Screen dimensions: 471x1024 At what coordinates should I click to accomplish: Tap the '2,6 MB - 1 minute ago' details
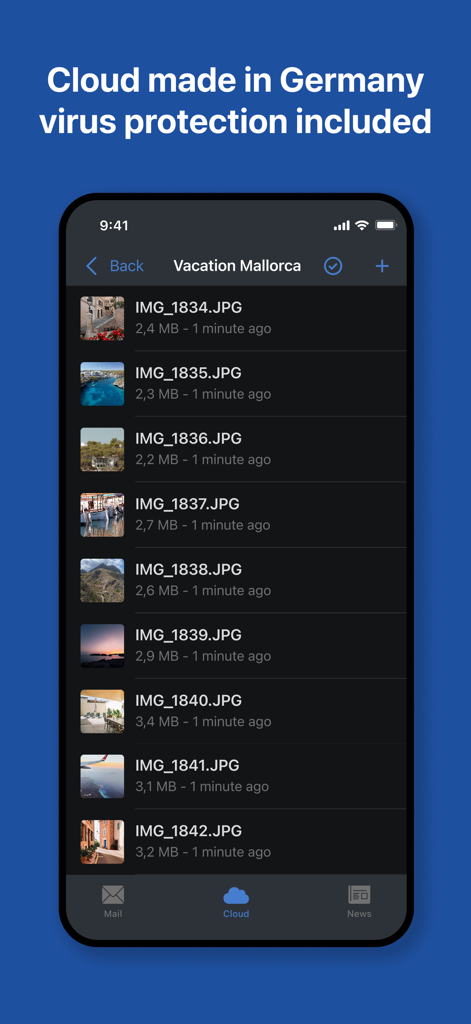pos(203,590)
